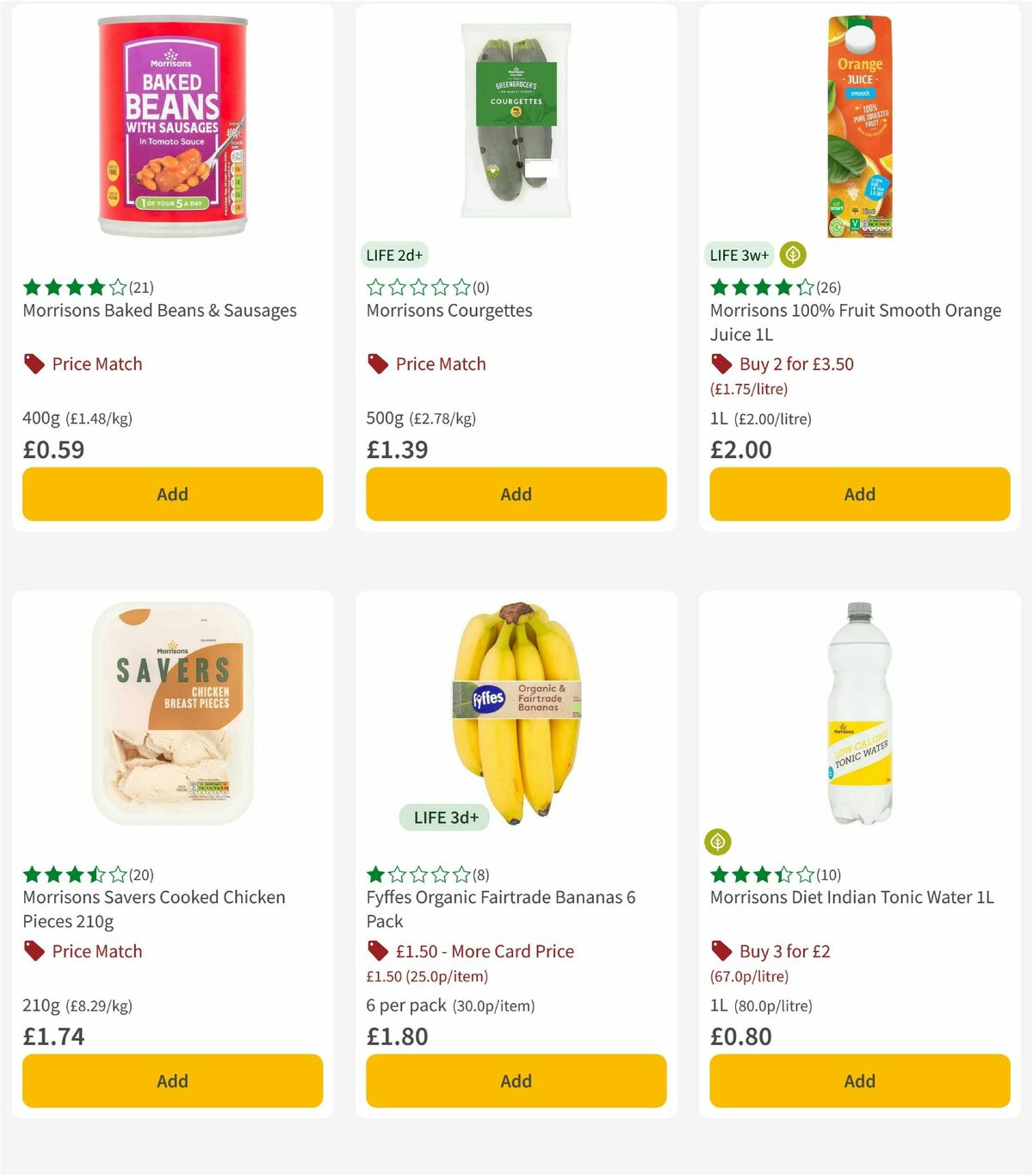Click the LIFE 3w+ badge on Orange Juice
The image size is (1033, 1176).
[x=739, y=255]
